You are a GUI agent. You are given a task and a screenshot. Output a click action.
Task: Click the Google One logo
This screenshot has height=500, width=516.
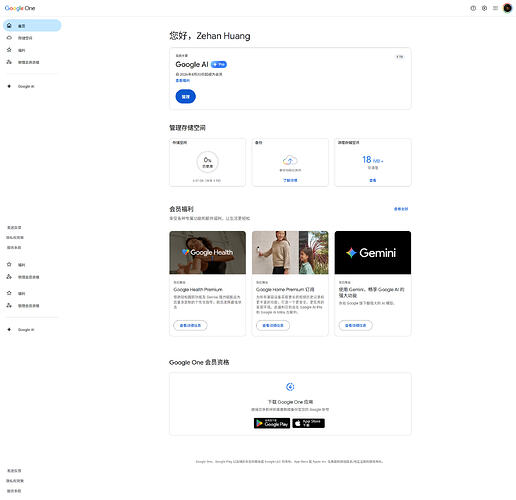click(20, 8)
